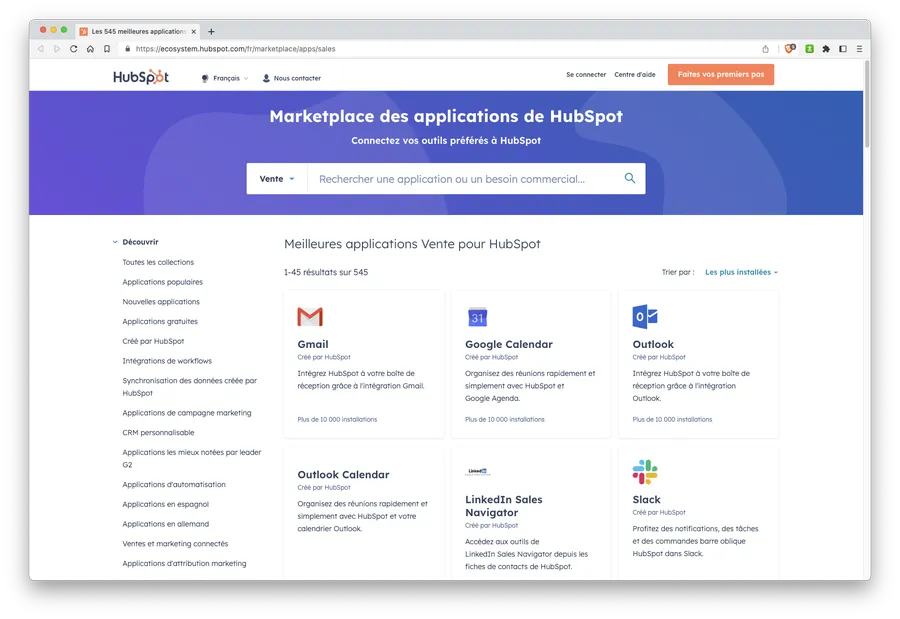Click the Outlook app icon

(645, 317)
